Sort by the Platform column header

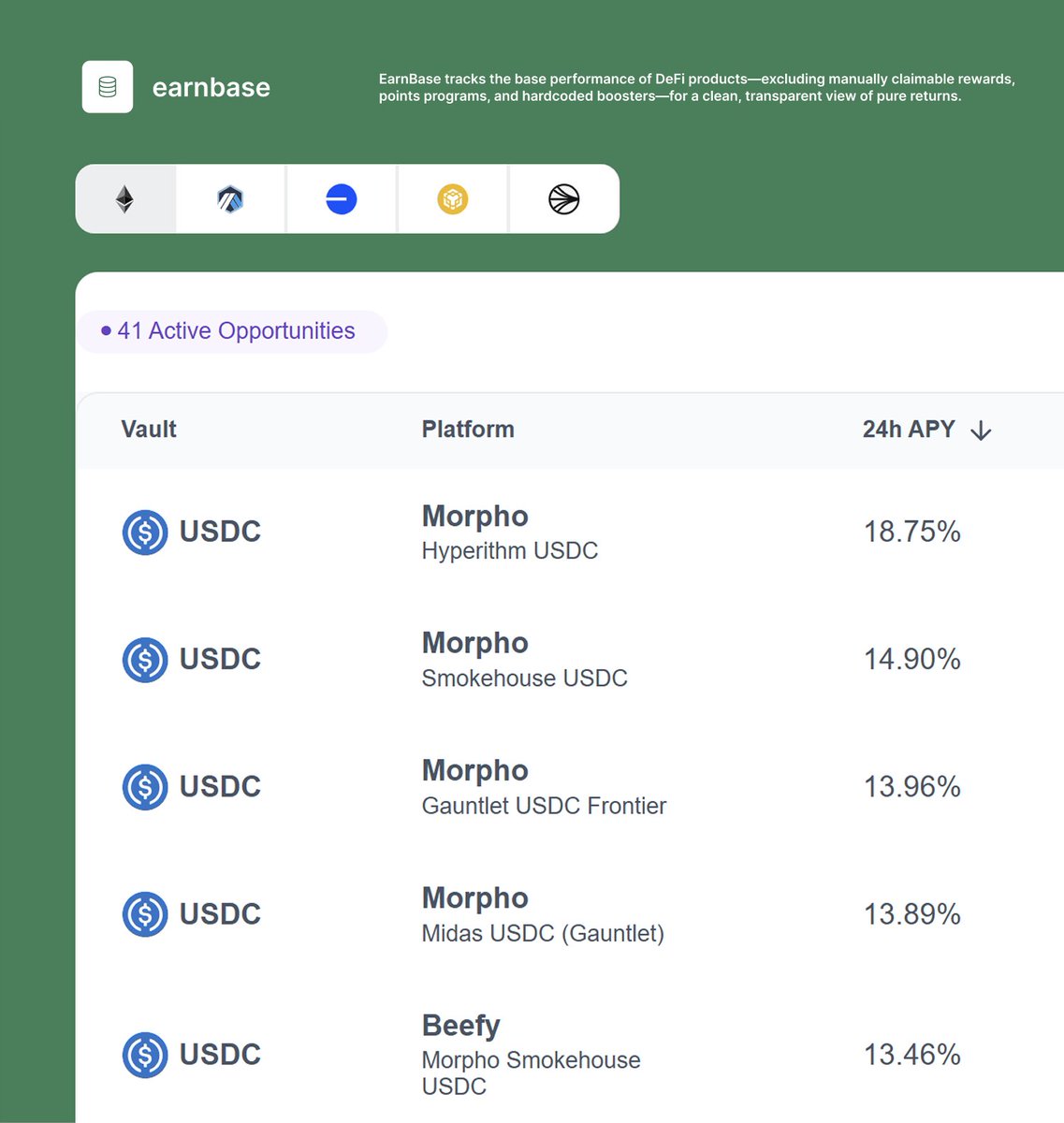pos(468,430)
